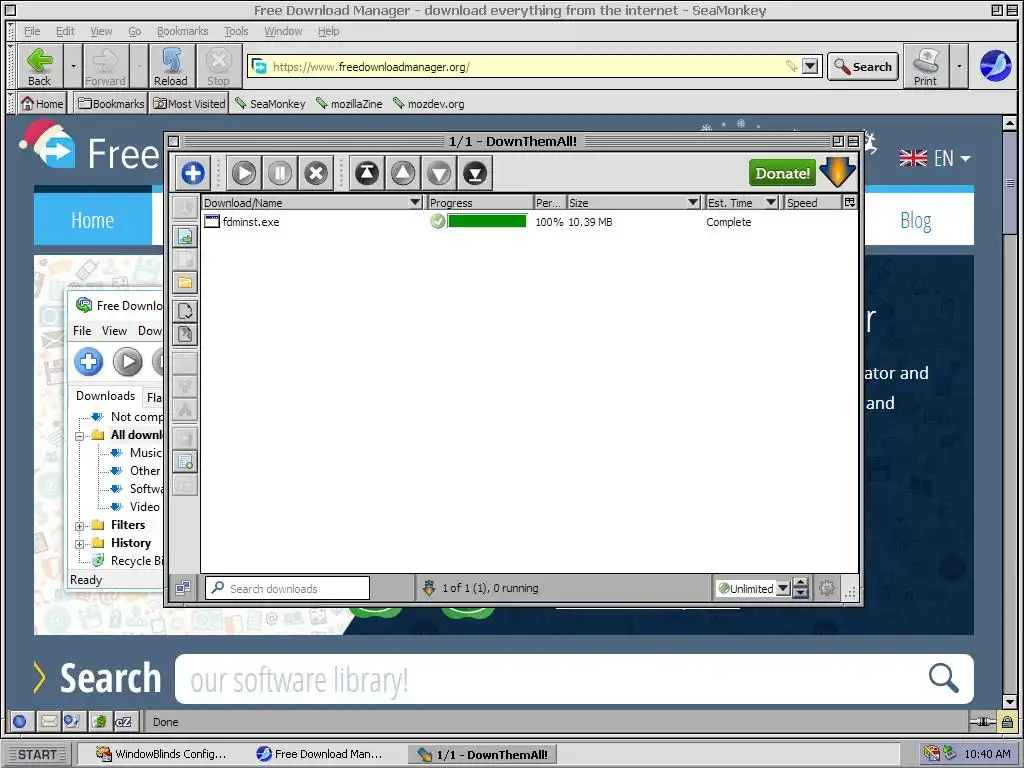Screen dimensions: 1024x768
Task: Click magnifier icon in website search box
Action: [944, 679]
